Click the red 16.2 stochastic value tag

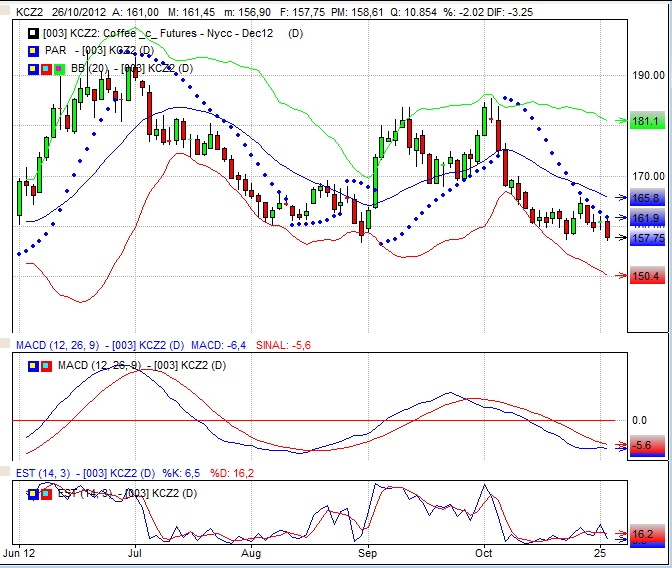[x=647, y=535]
